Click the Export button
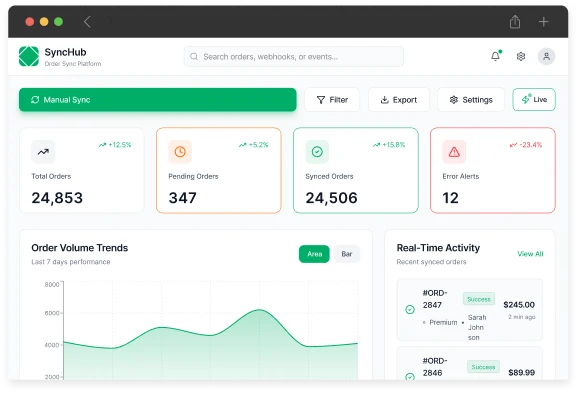Screen dimensions: 579x393 click(398, 100)
